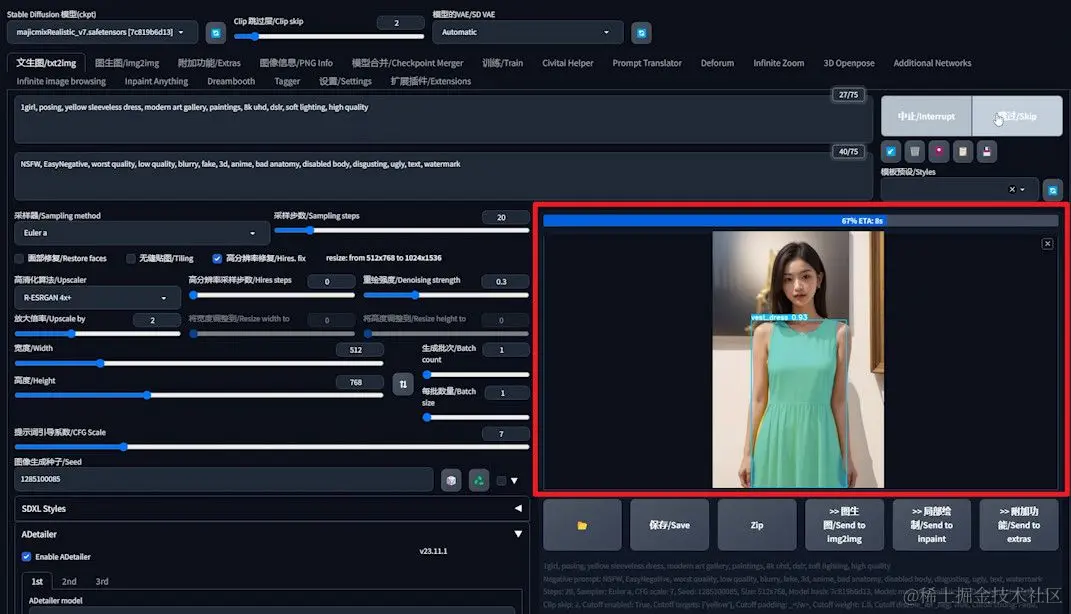The height and width of the screenshot is (614, 1071).
Task: Open Checkpoint Merger tab
Action: pos(407,63)
